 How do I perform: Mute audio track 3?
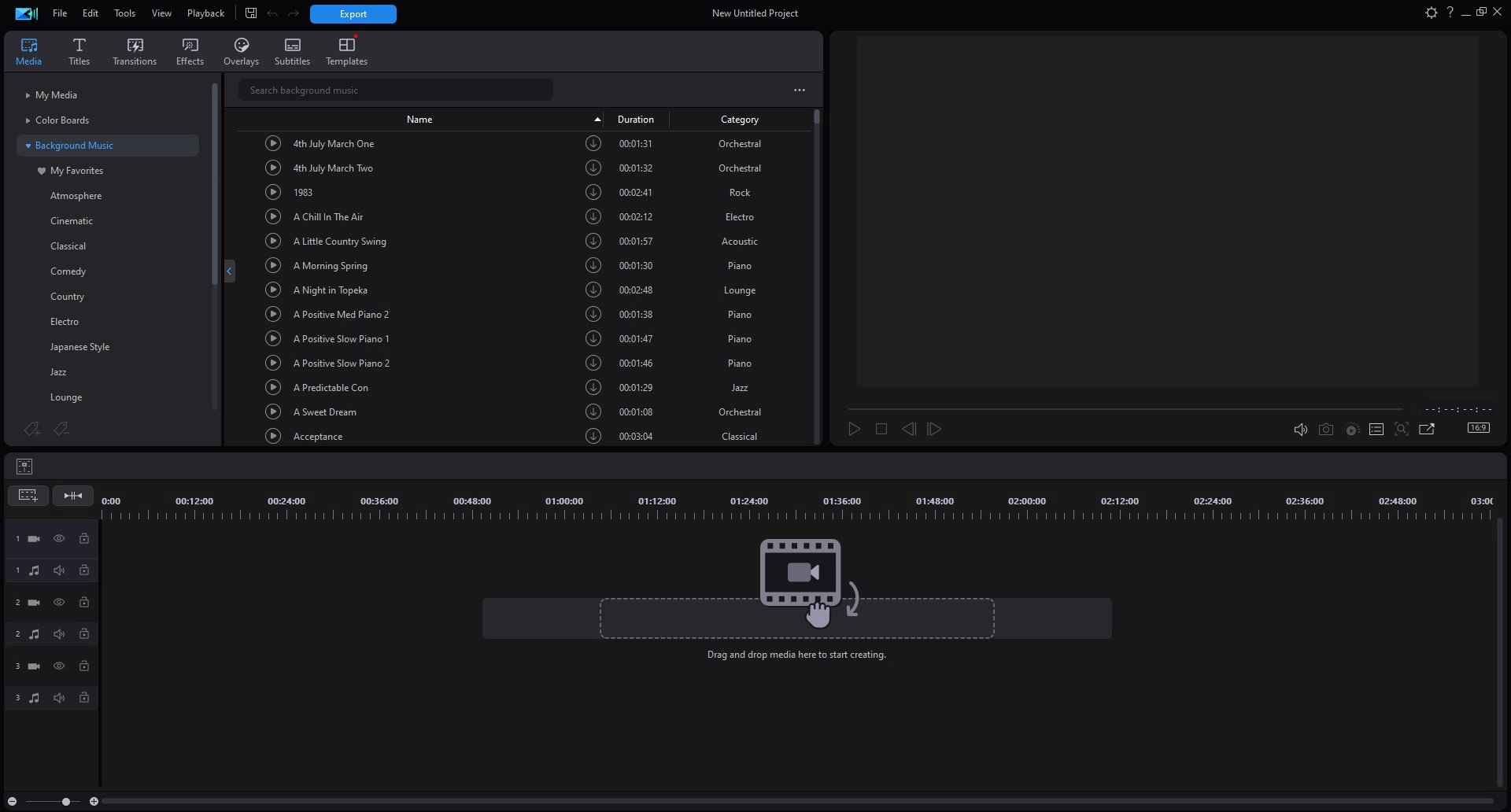tap(59, 698)
